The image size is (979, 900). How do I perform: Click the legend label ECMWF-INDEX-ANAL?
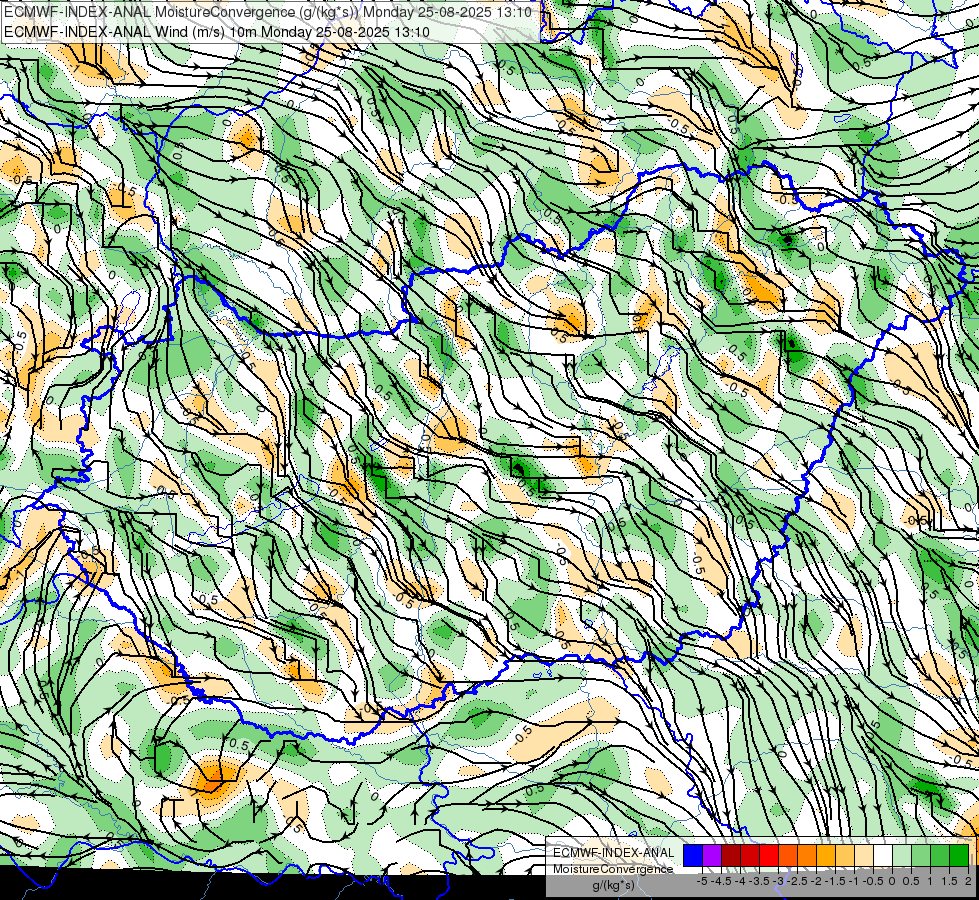[x=613, y=853]
